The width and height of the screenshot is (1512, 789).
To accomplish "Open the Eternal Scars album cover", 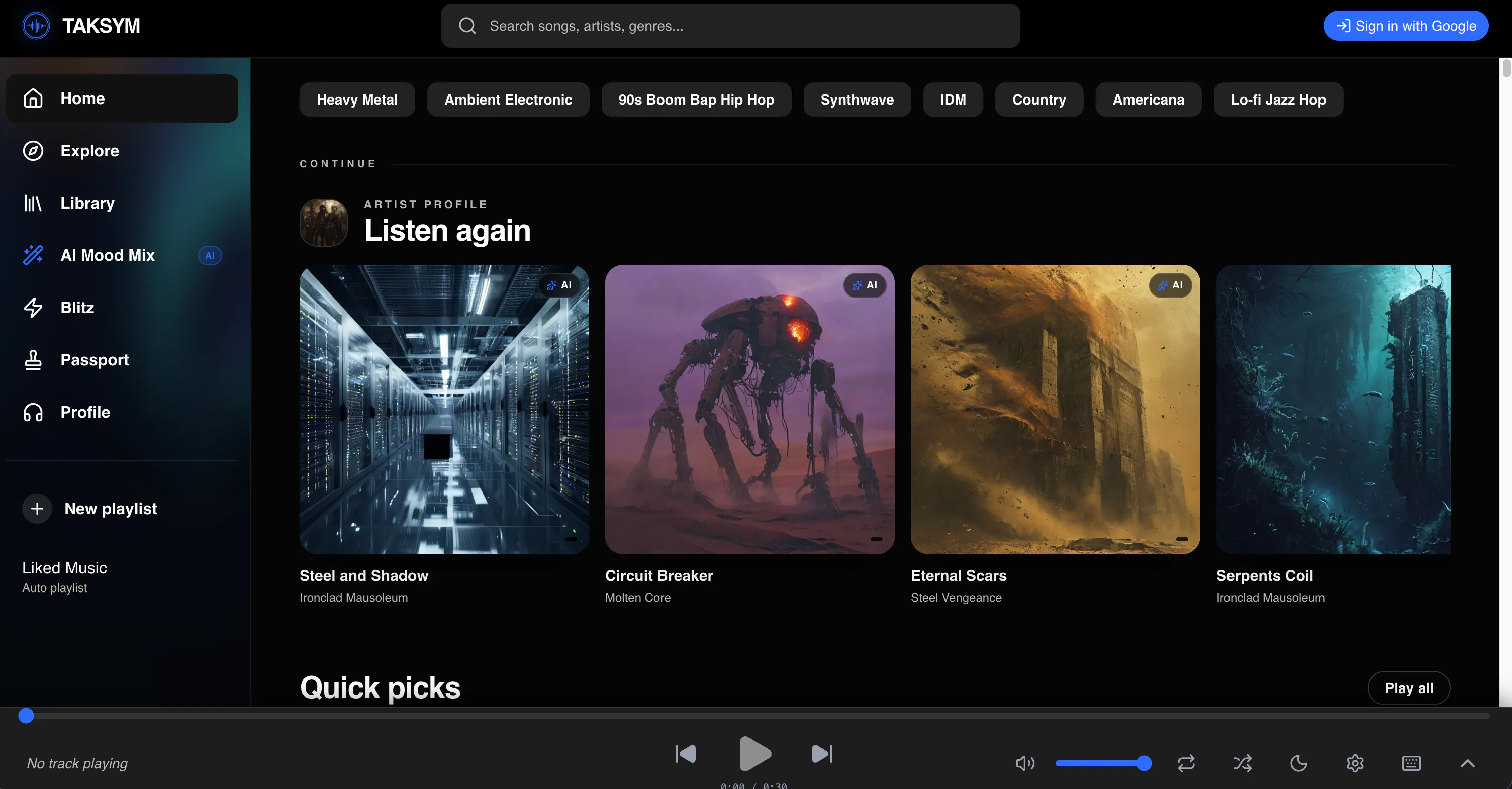I will pyautogui.click(x=1056, y=410).
